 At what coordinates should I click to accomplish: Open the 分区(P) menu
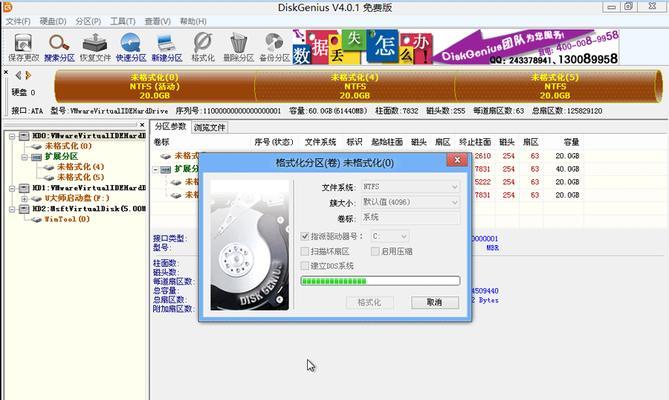click(x=88, y=21)
